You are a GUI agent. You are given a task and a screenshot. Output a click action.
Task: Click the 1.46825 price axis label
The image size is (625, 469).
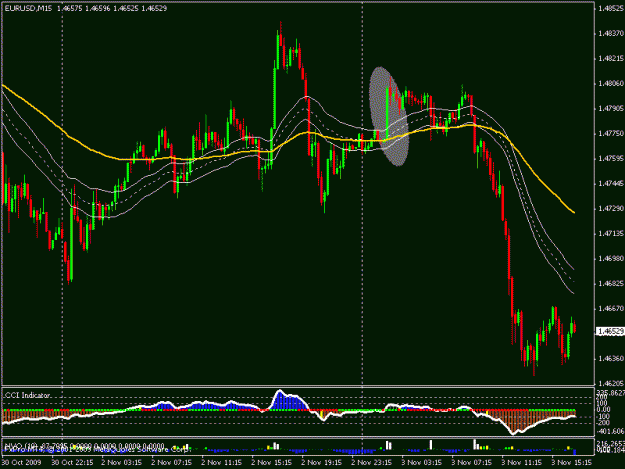611,284
